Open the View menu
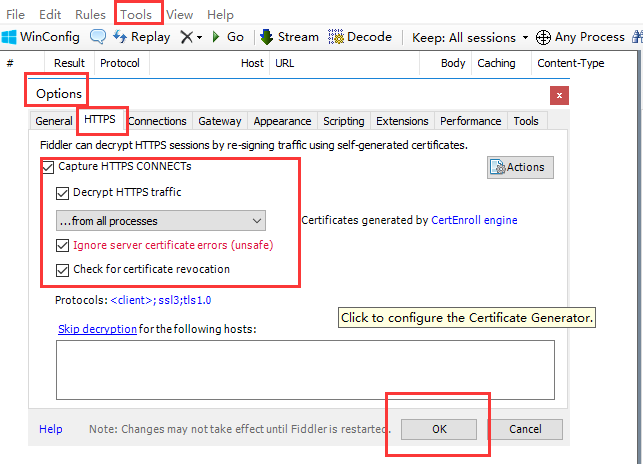This screenshot has height=464, width=643. pyautogui.click(x=180, y=15)
